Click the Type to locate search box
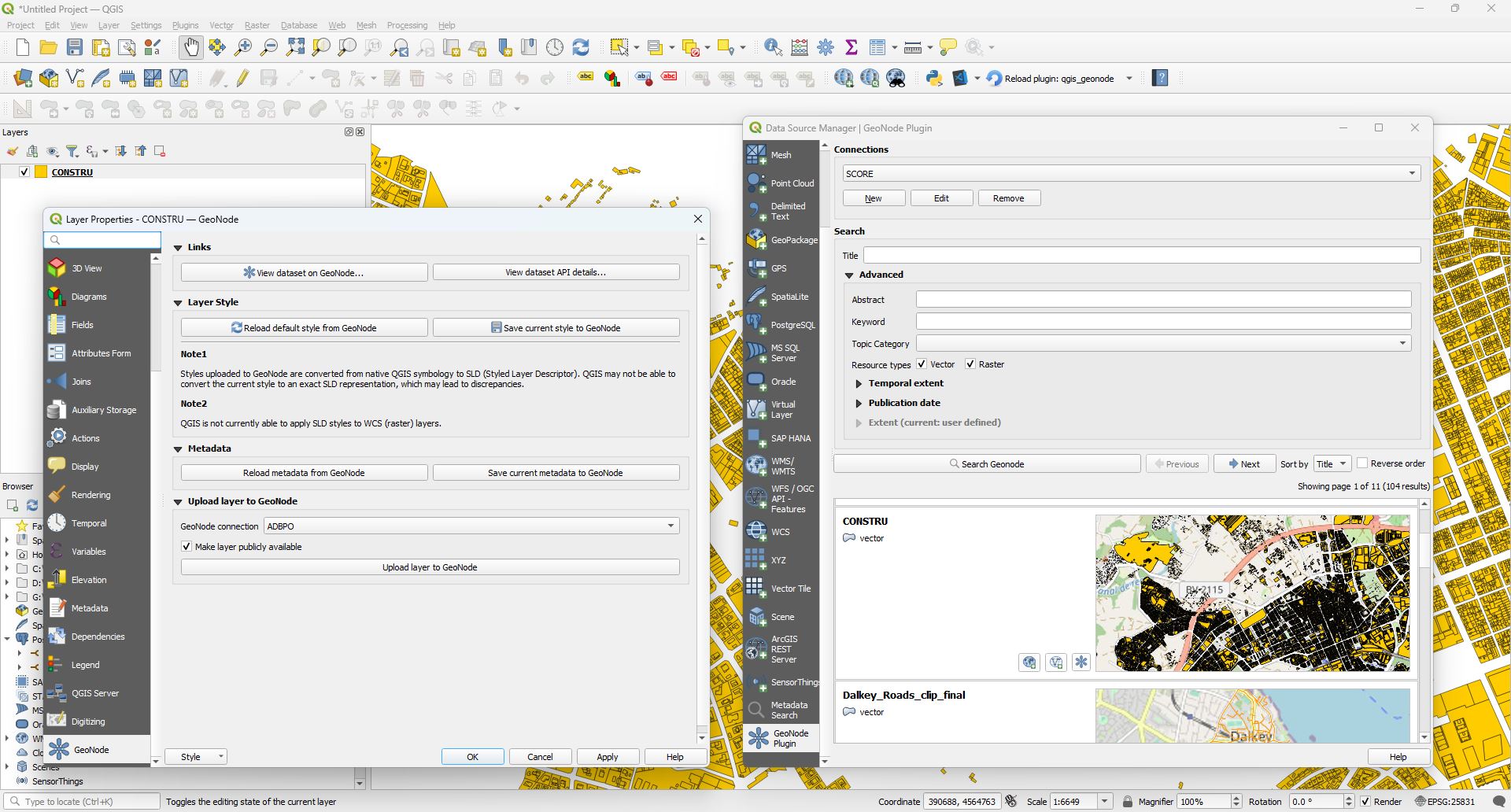The width and height of the screenshot is (1511, 812). click(82, 802)
